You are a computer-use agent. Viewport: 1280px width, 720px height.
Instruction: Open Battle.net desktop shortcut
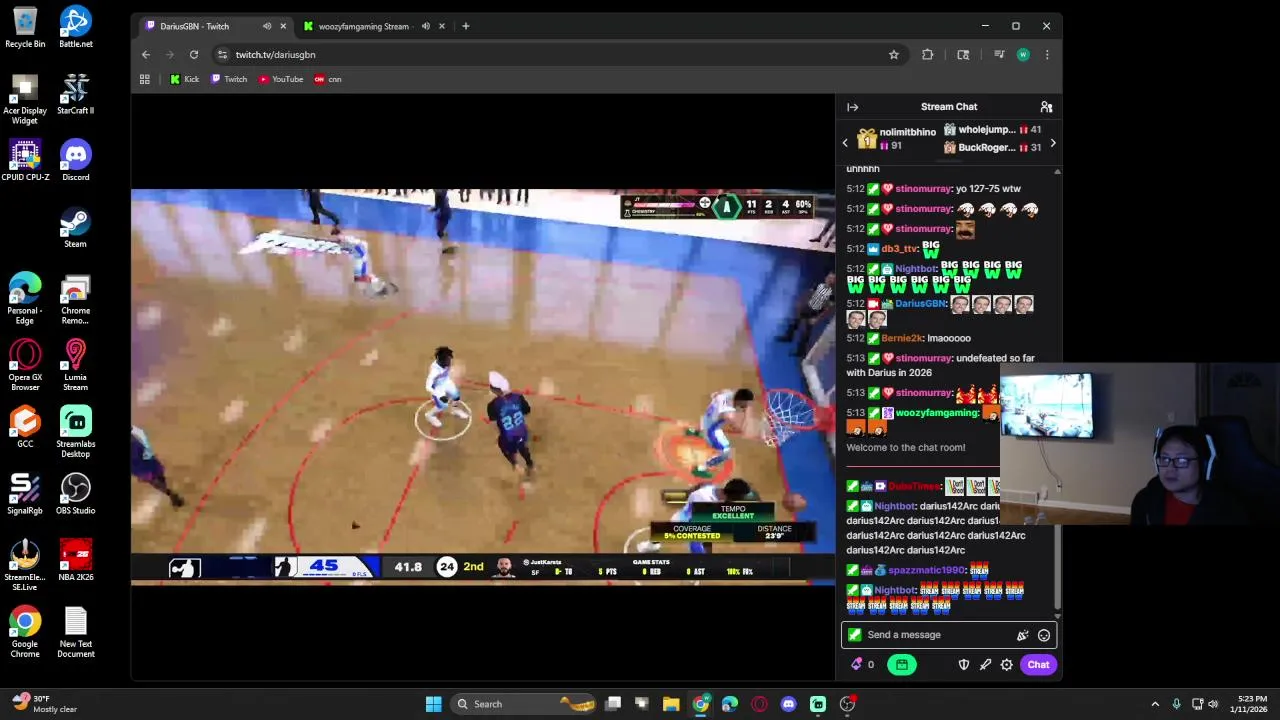click(x=76, y=28)
